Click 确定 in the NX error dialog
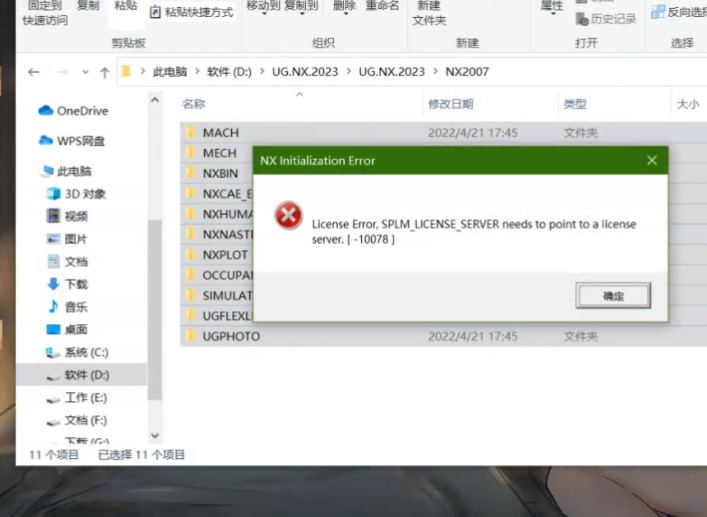The width and height of the screenshot is (707, 517). click(613, 296)
